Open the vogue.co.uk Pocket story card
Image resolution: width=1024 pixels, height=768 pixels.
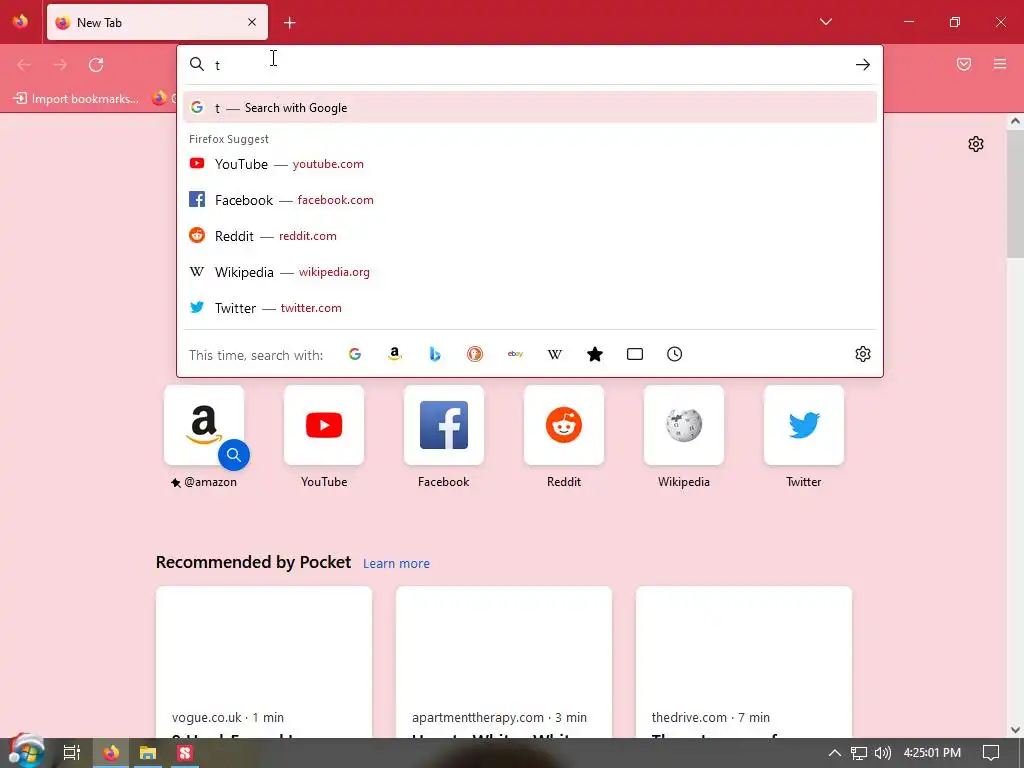tap(264, 662)
